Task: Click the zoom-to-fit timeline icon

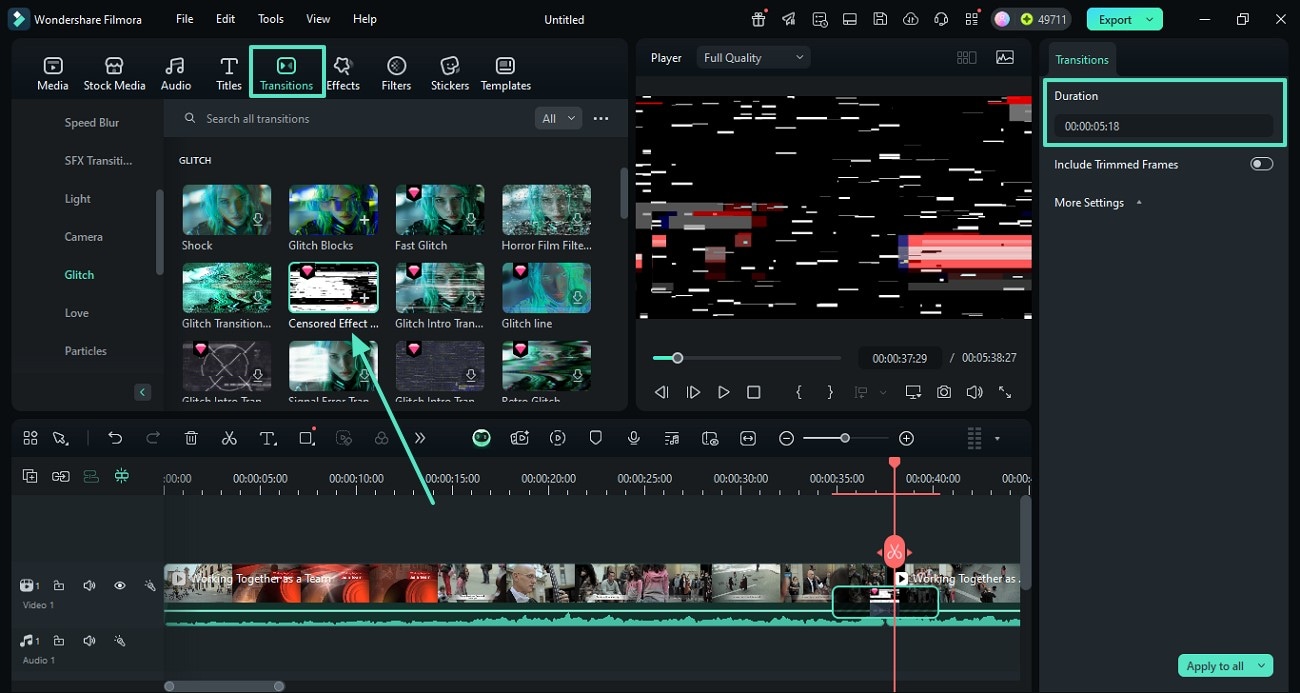Action: click(x=748, y=438)
